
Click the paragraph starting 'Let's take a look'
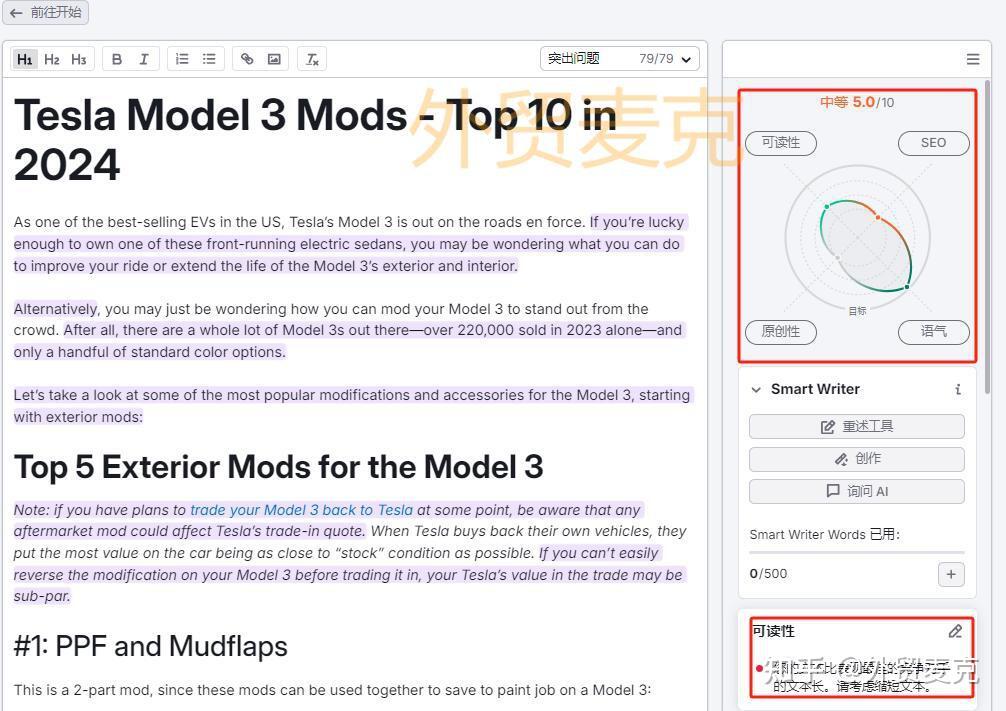[352, 406]
